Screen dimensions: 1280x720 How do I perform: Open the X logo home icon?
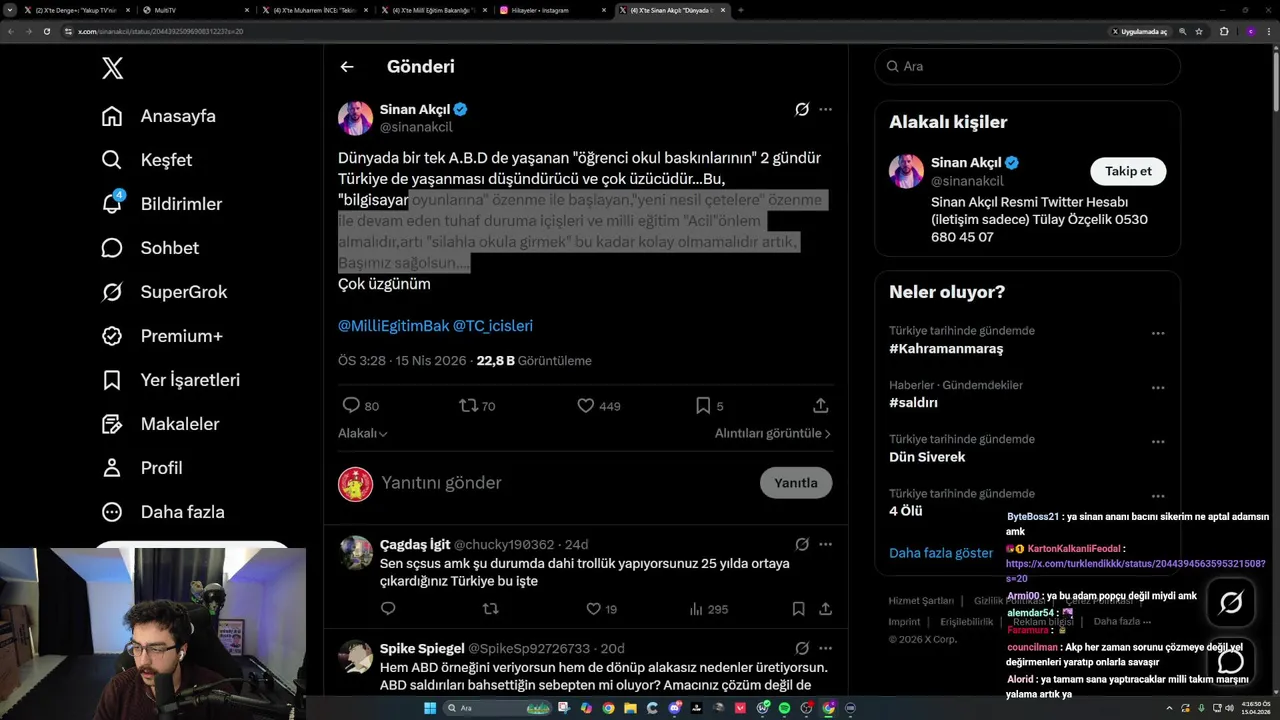(112, 68)
